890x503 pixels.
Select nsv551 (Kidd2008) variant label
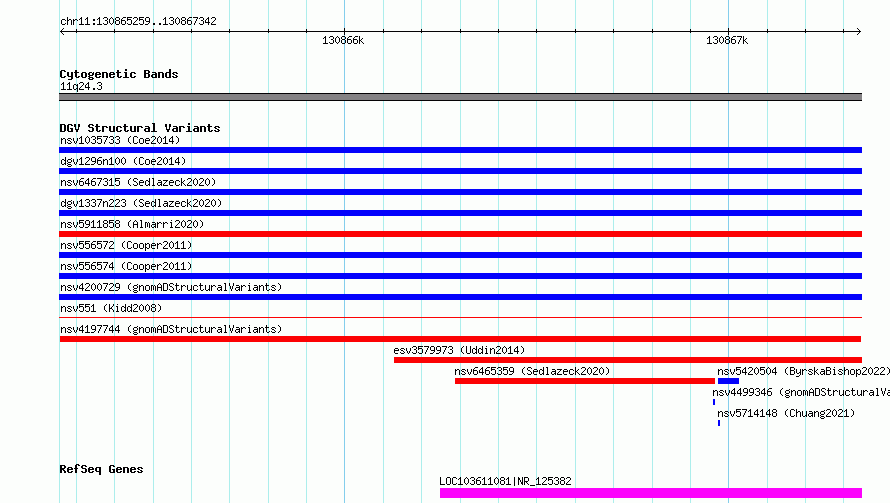tap(111, 308)
